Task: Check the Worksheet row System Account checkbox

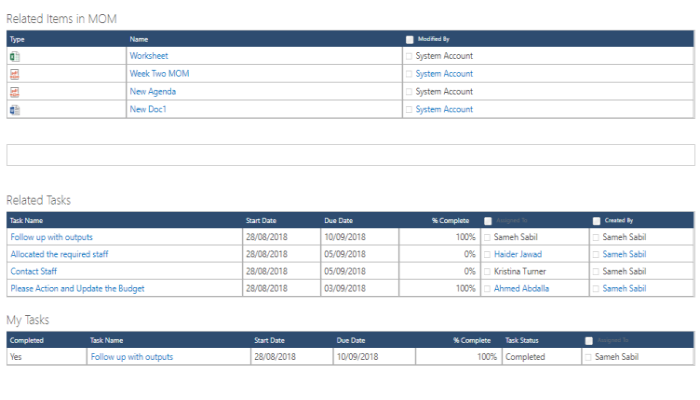Action: (410, 56)
